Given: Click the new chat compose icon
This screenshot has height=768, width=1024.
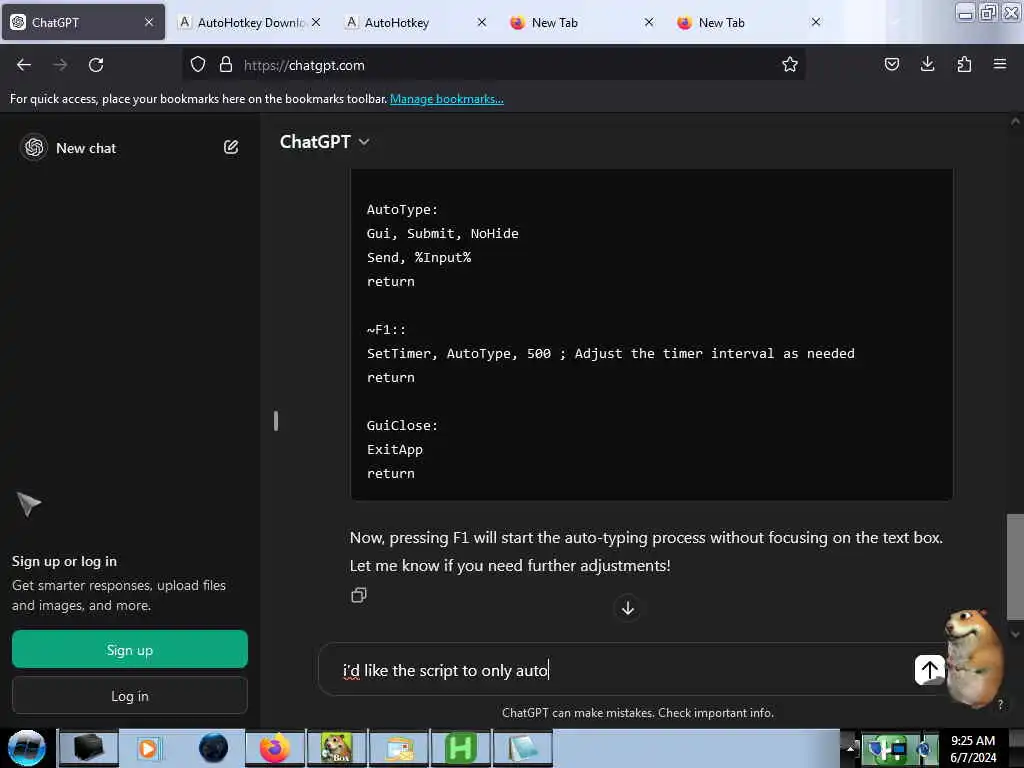Looking at the screenshot, I should [x=231, y=147].
